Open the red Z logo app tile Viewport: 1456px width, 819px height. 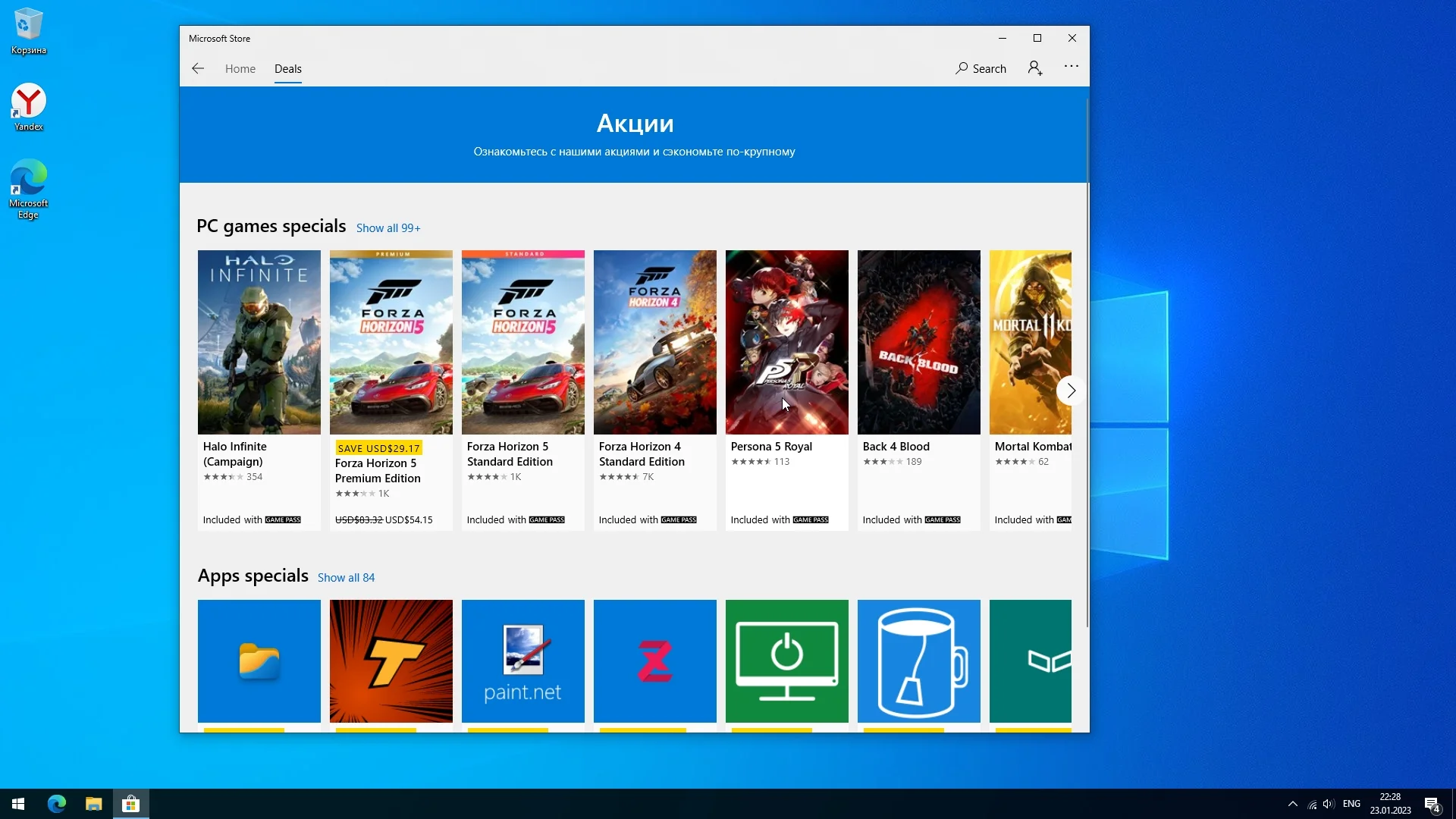pos(654,661)
